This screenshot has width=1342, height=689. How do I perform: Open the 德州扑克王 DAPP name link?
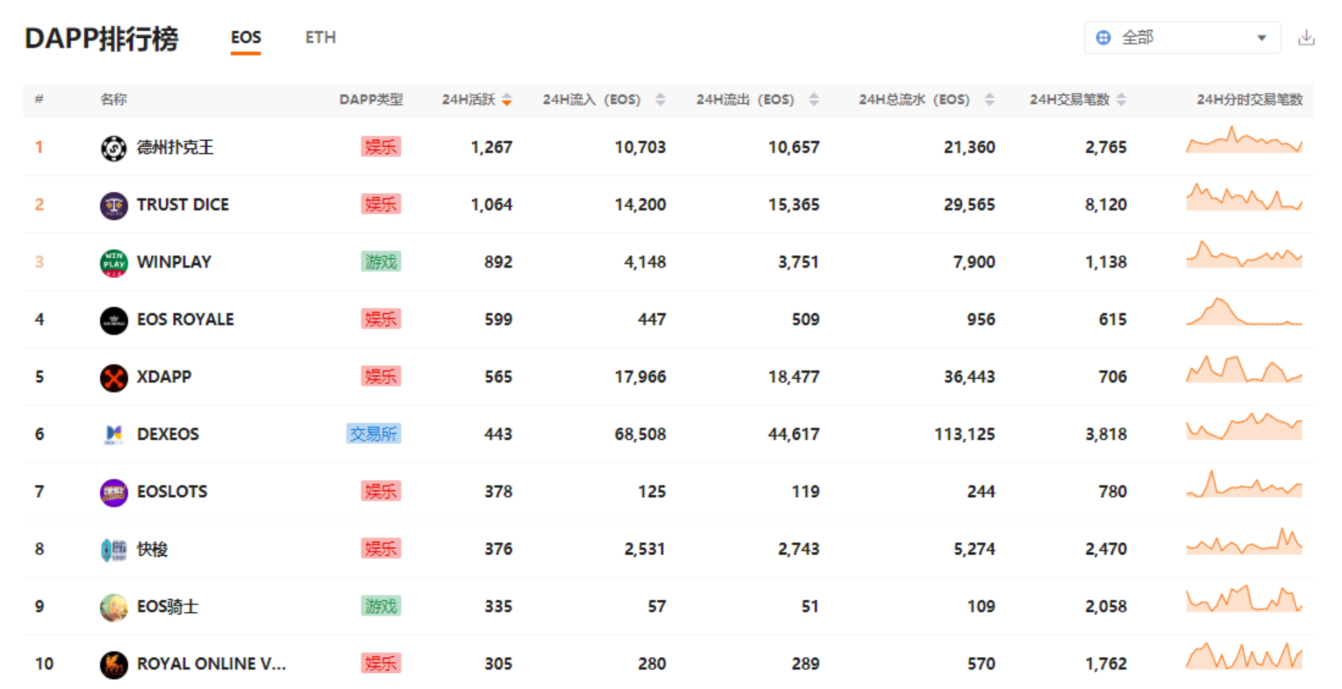(x=175, y=148)
